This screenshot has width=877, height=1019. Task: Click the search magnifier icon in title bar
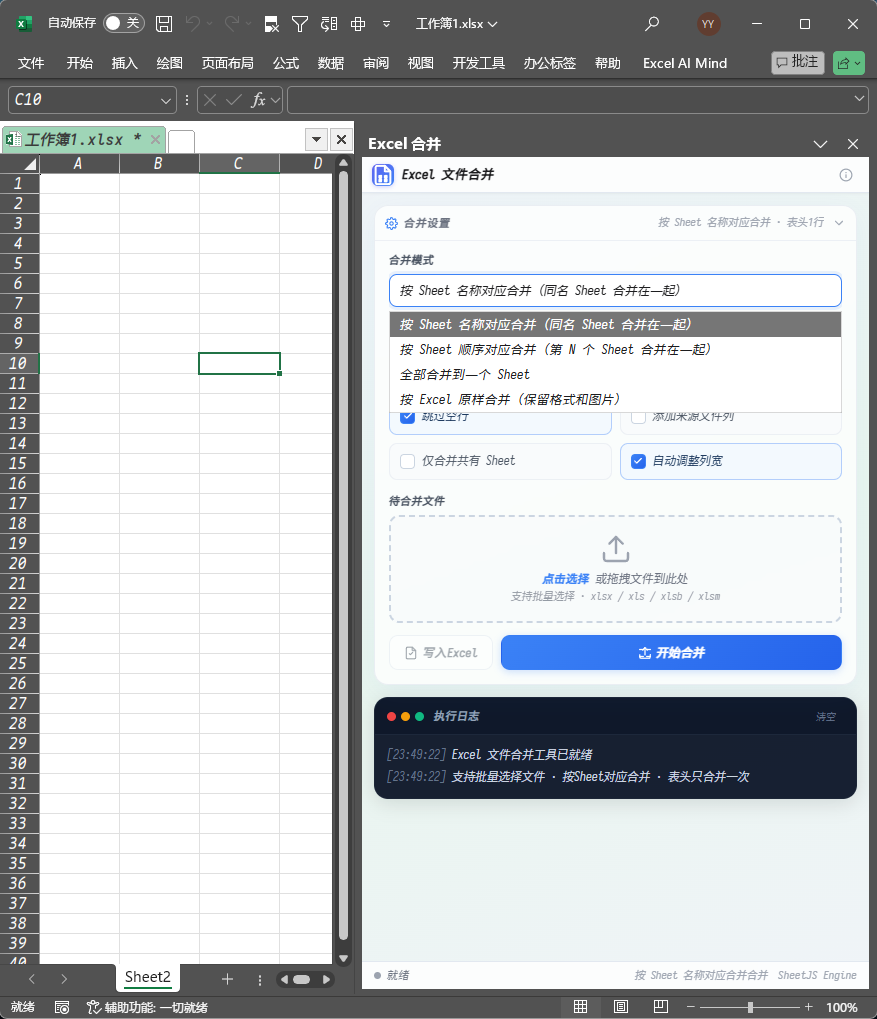click(651, 24)
